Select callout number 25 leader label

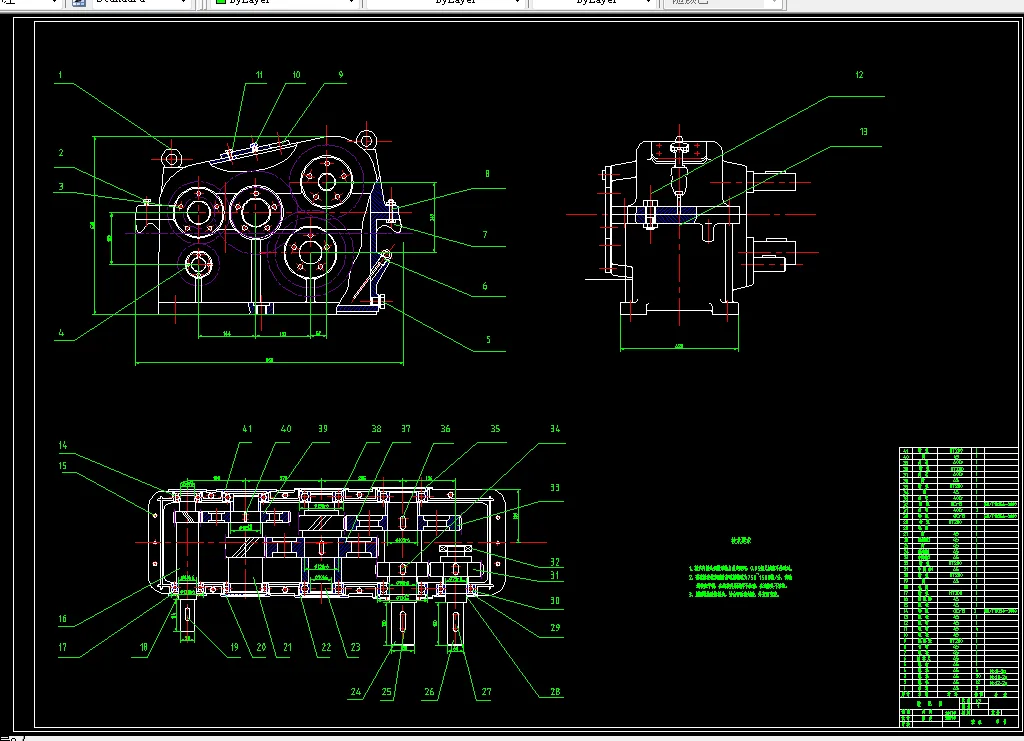click(387, 692)
